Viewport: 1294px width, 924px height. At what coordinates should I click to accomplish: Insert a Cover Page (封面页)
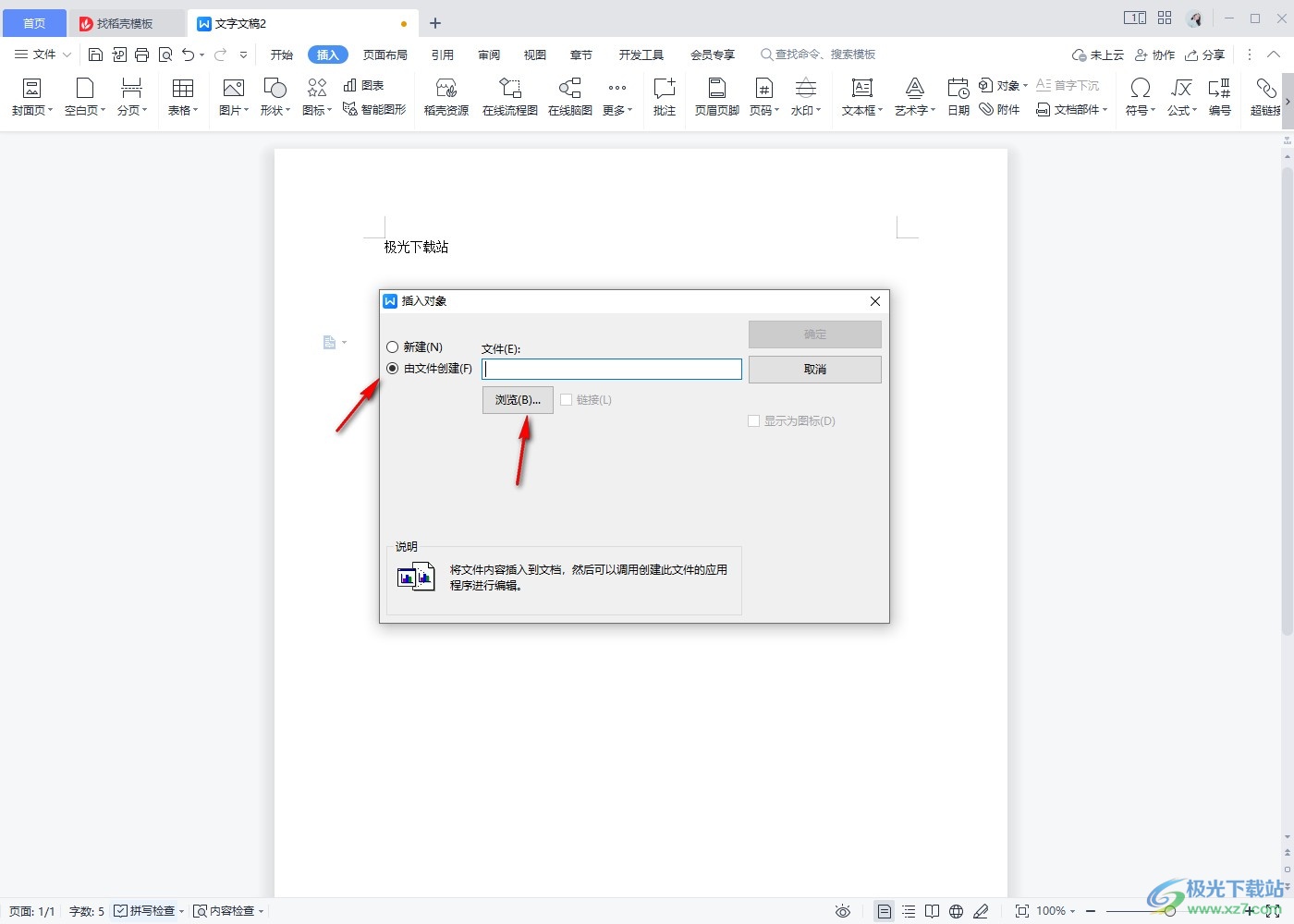click(32, 97)
